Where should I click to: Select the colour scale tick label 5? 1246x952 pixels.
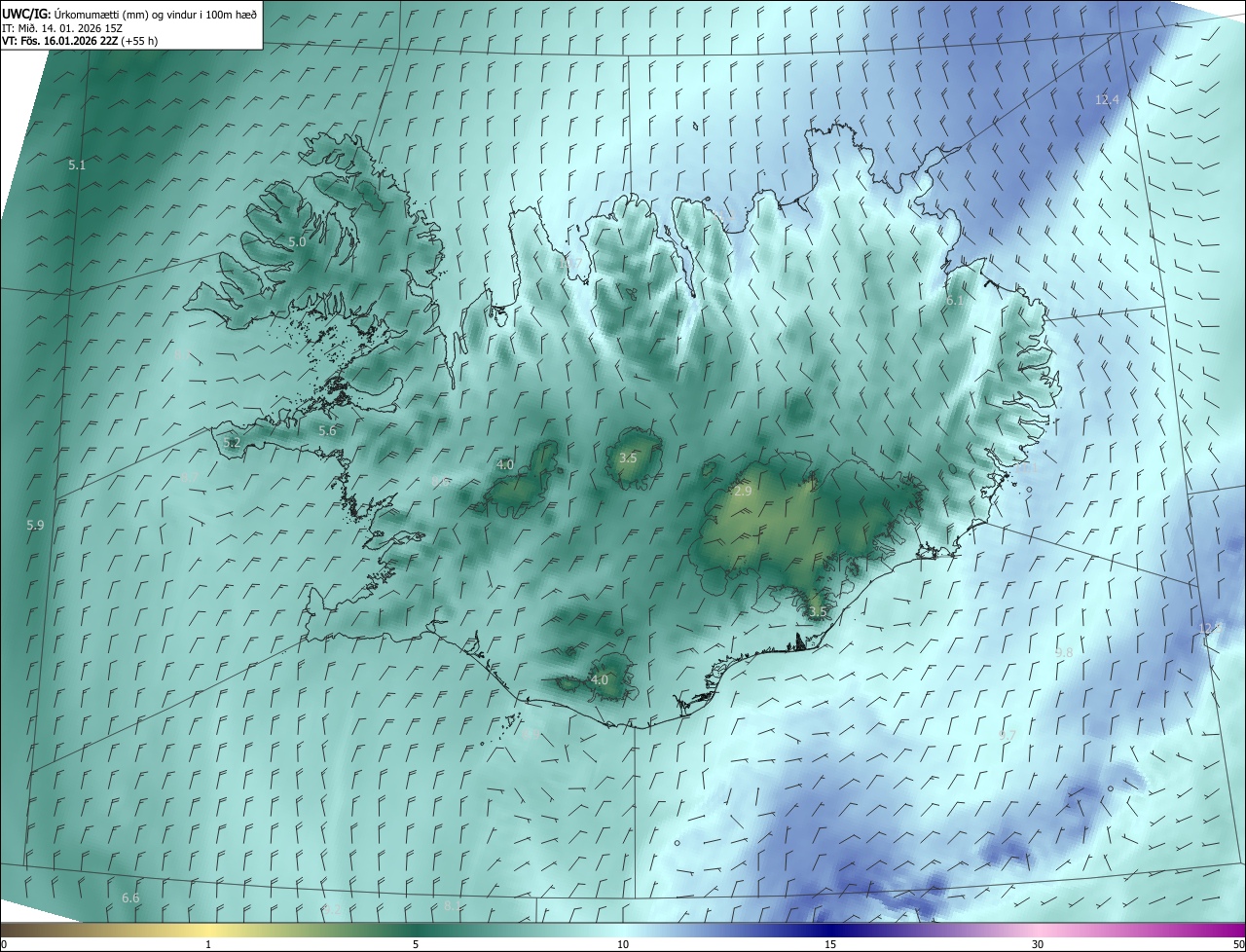click(416, 944)
